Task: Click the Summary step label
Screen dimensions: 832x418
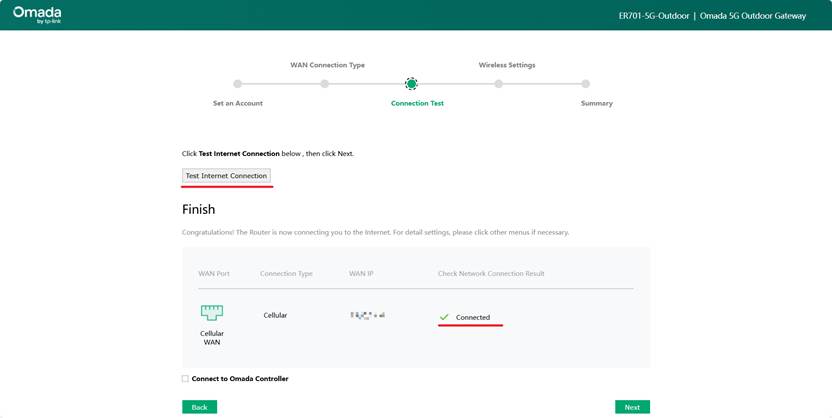Action: 596,103
